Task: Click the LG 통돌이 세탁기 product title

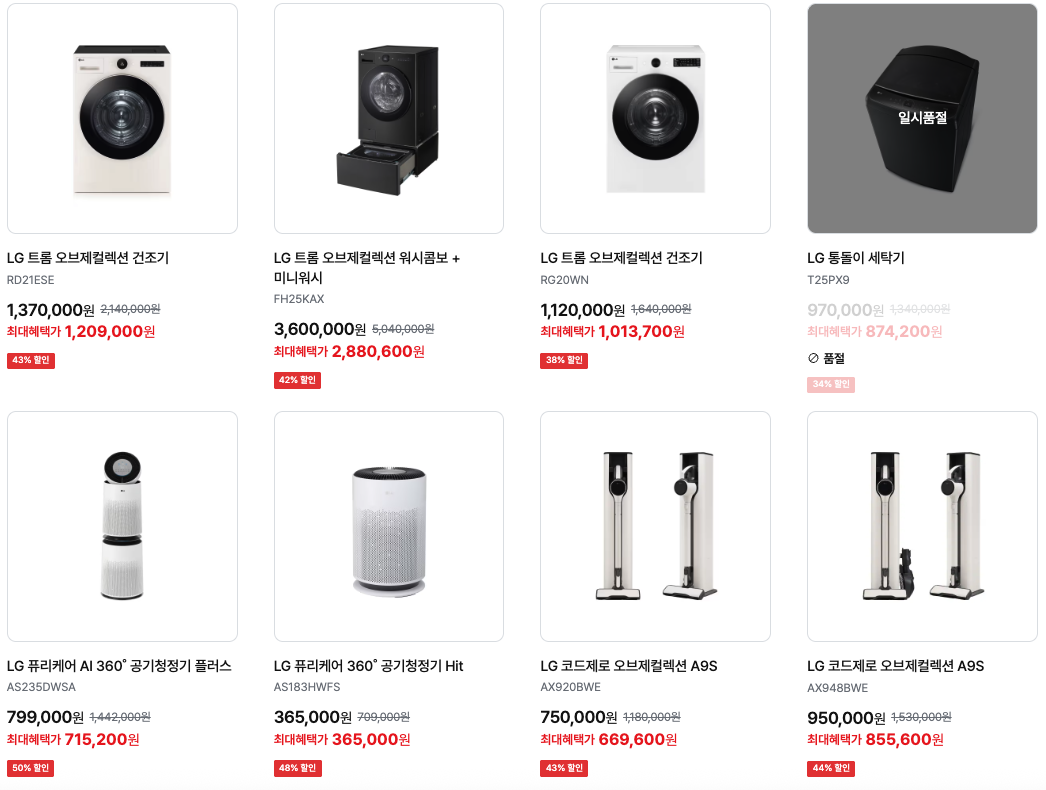Action: click(x=856, y=258)
